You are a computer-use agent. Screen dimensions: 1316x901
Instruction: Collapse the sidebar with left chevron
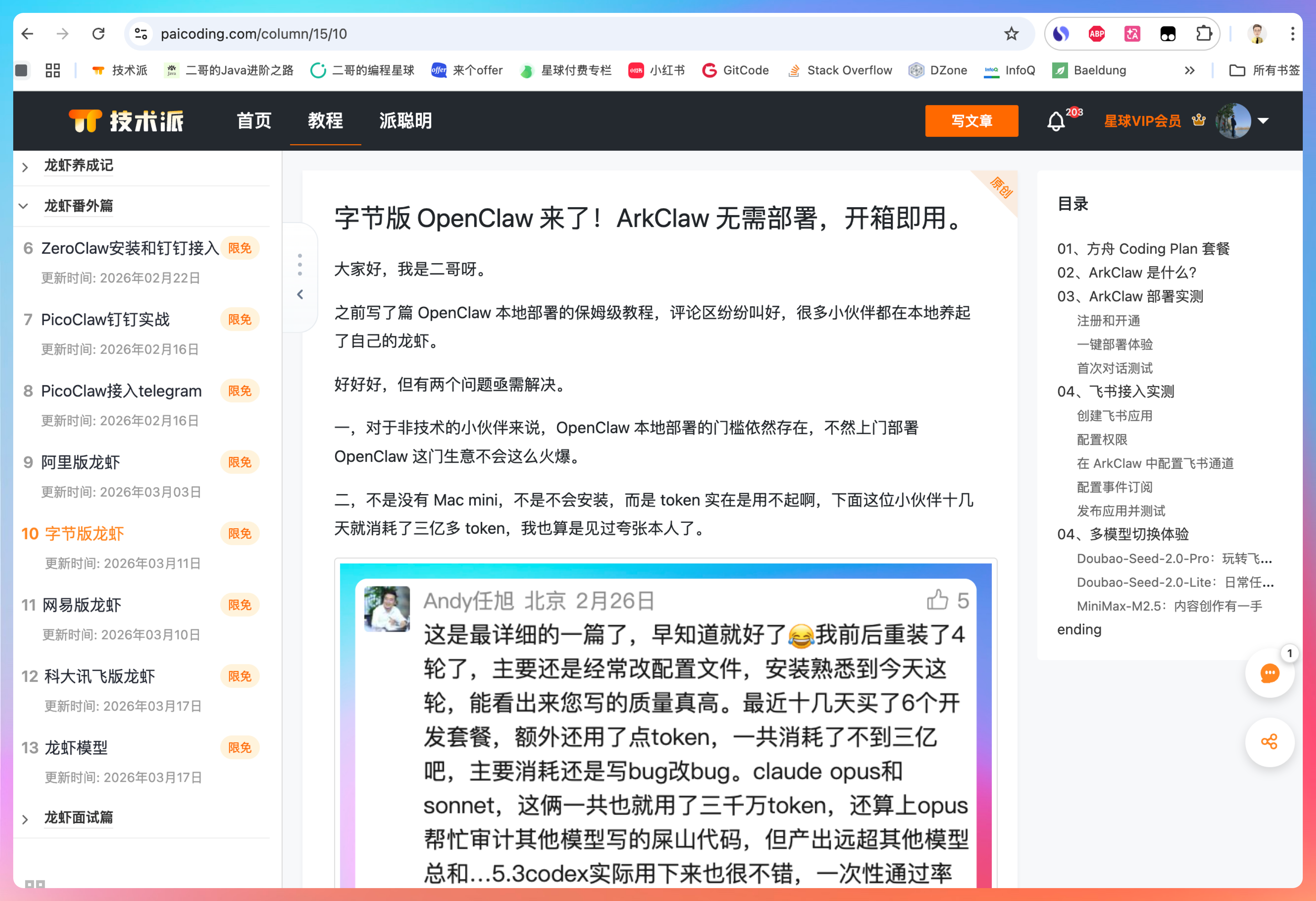[x=300, y=295]
